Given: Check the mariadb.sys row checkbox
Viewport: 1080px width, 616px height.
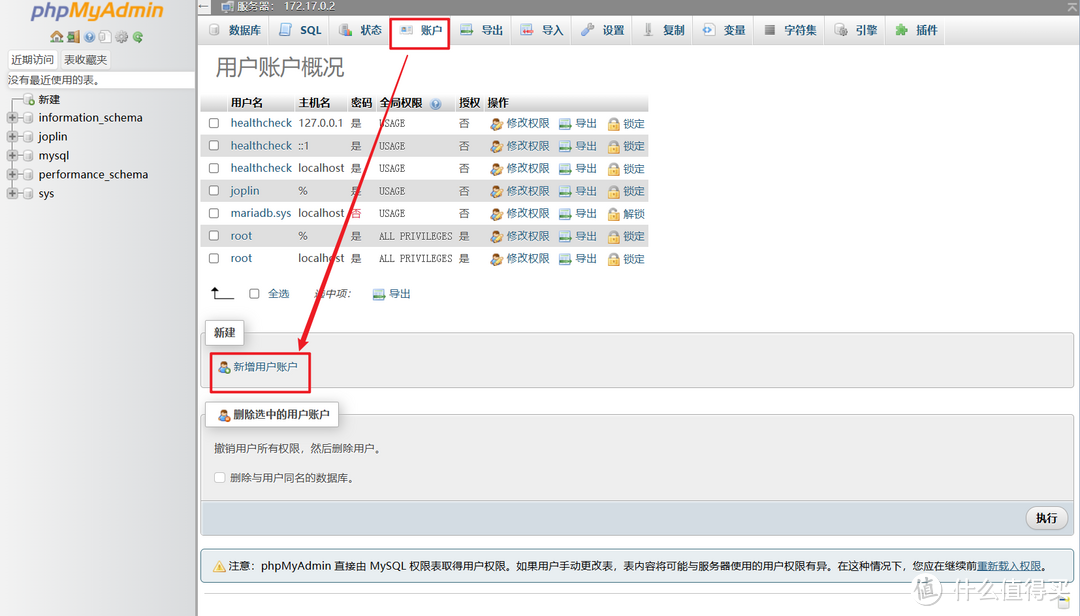Looking at the screenshot, I should (x=214, y=214).
